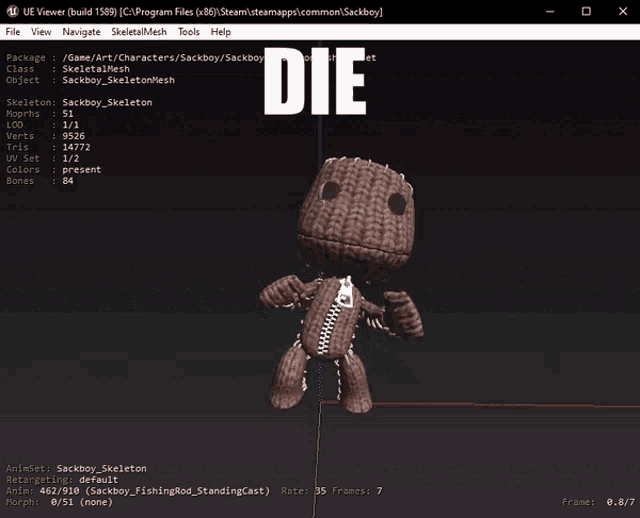
Task: Click the Unreal Engine logo icon in title bar
Action: pos(12,11)
